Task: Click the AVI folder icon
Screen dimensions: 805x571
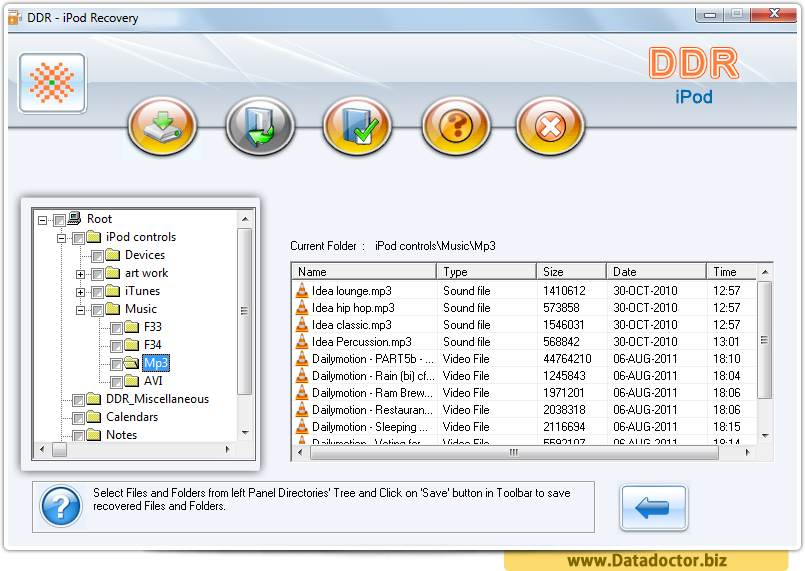Action: (x=132, y=380)
